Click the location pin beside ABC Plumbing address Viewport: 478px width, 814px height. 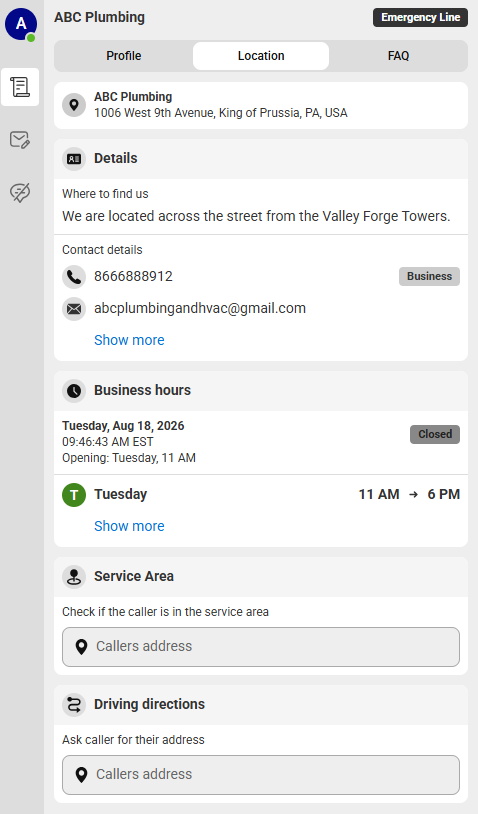pyautogui.click(x=74, y=105)
